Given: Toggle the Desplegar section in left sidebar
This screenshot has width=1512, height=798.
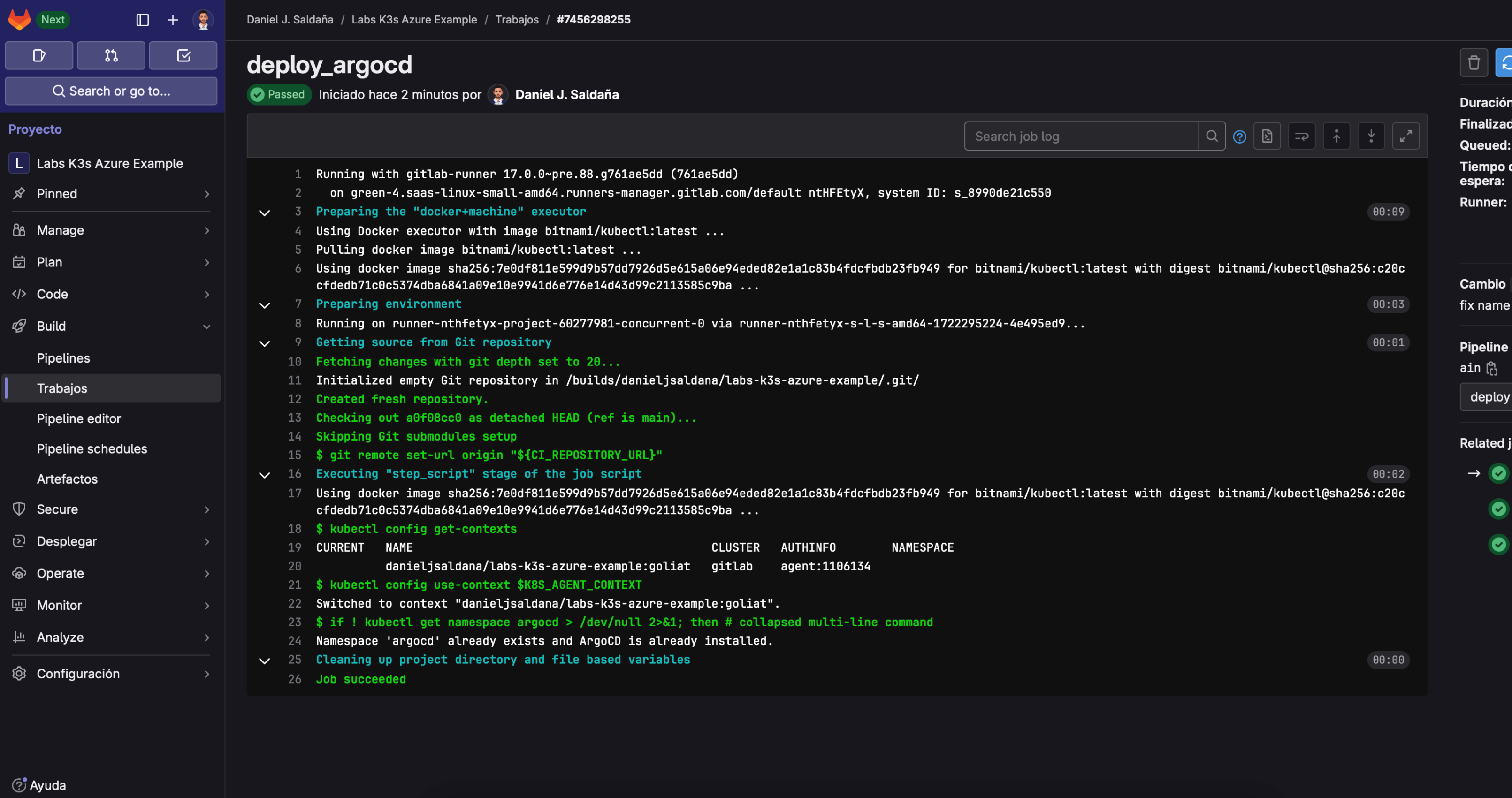Looking at the screenshot, I should [113, 541].
